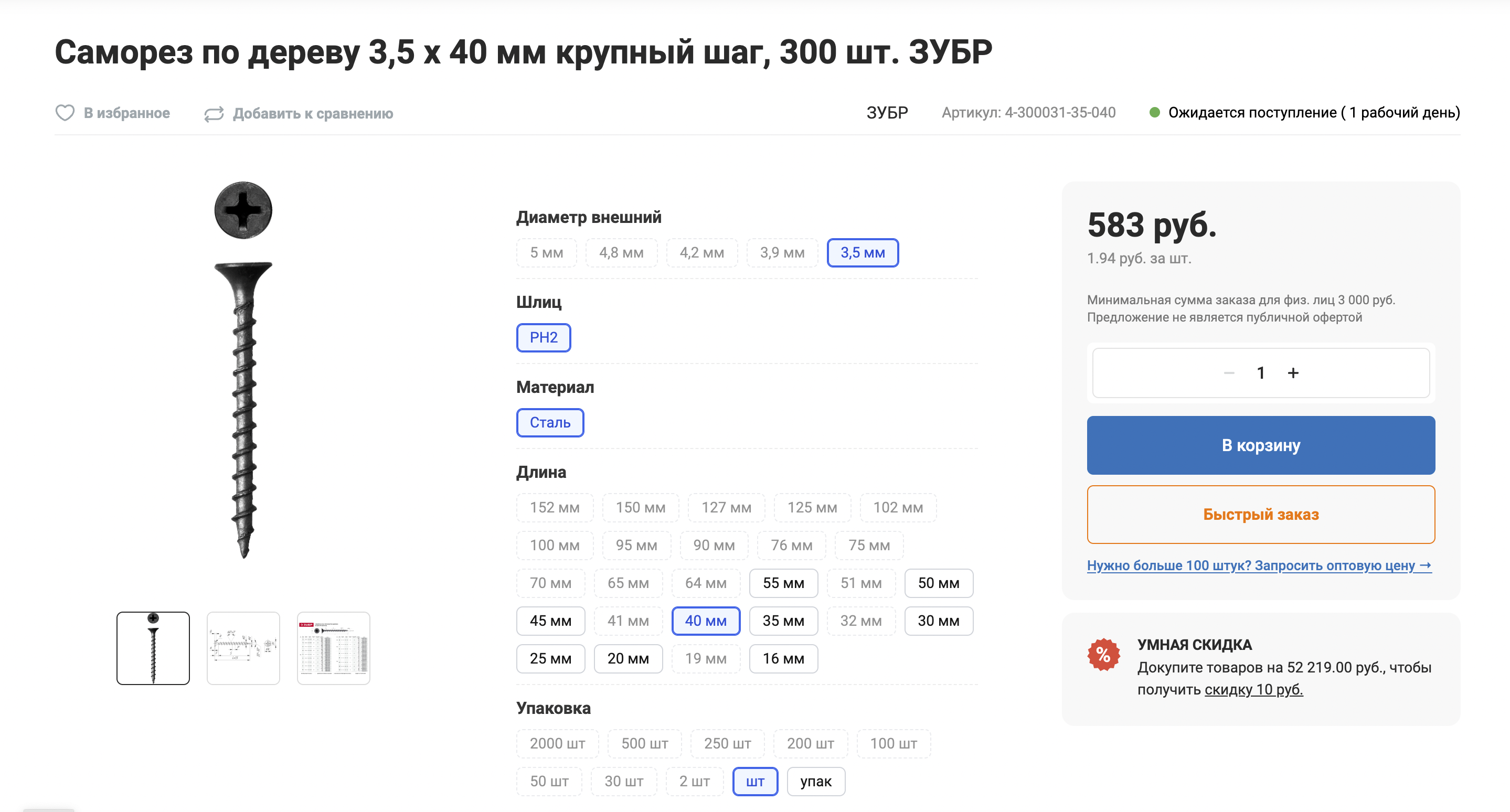
Task: Choose length 95 мм
Action: 636,545
